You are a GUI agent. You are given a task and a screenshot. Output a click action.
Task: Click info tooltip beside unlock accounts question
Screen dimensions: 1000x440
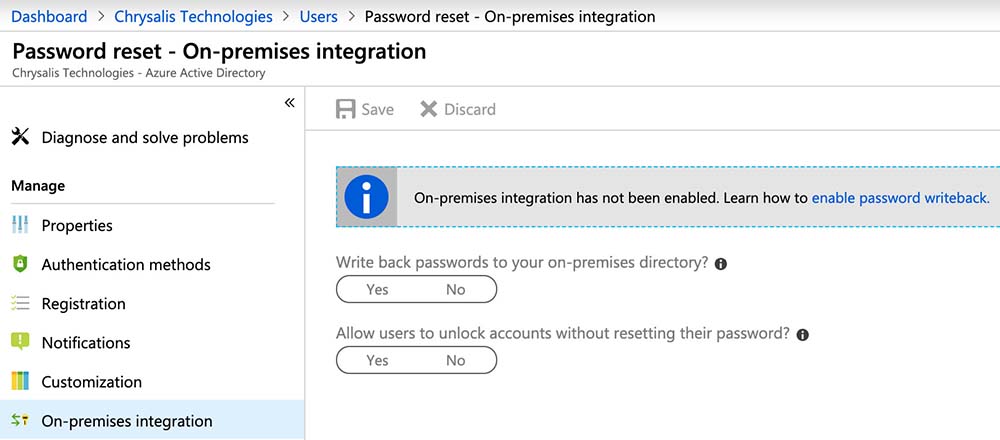802,335
